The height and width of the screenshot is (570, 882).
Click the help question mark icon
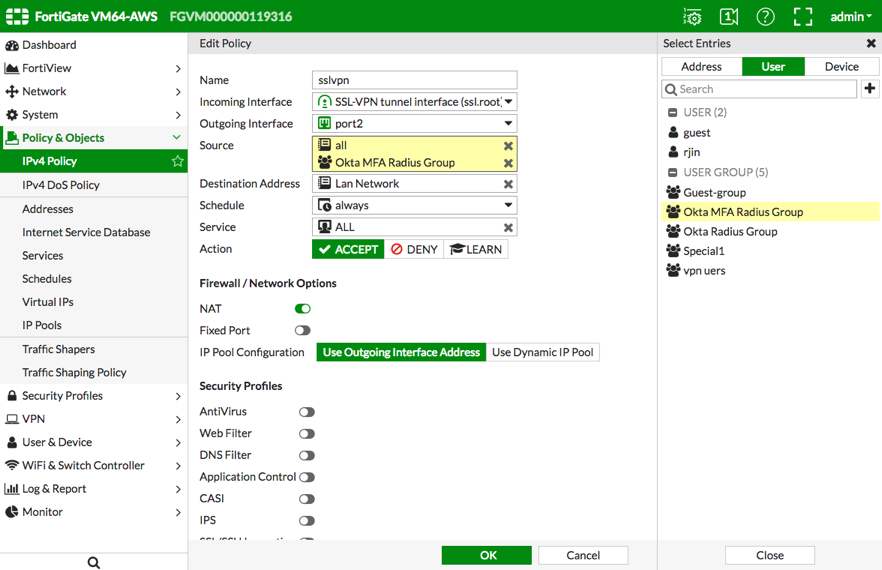[765, 17]
